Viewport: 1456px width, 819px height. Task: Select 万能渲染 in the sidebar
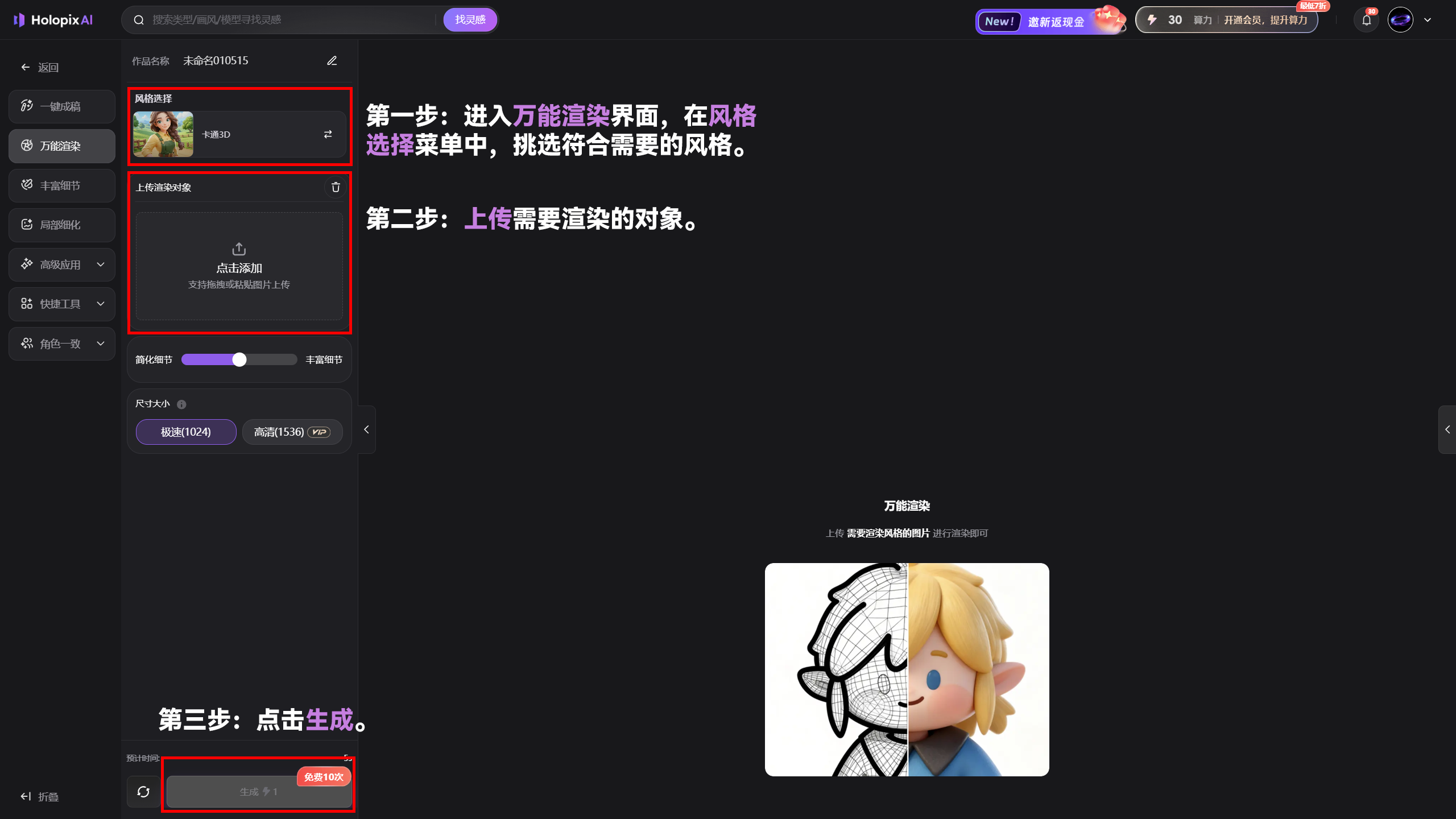(x=61, y=146)
